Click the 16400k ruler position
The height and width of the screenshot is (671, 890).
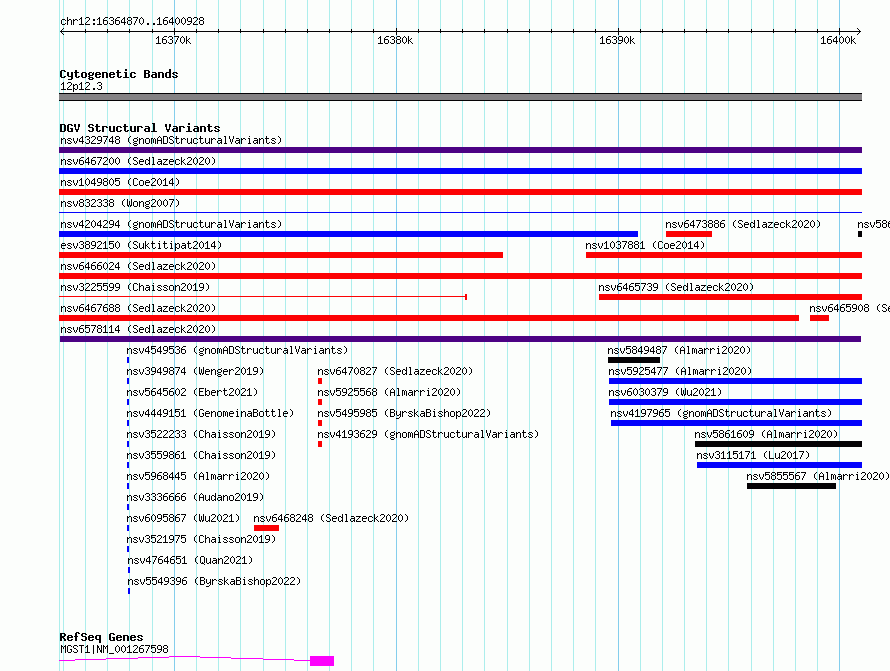(x=838, y=40)
